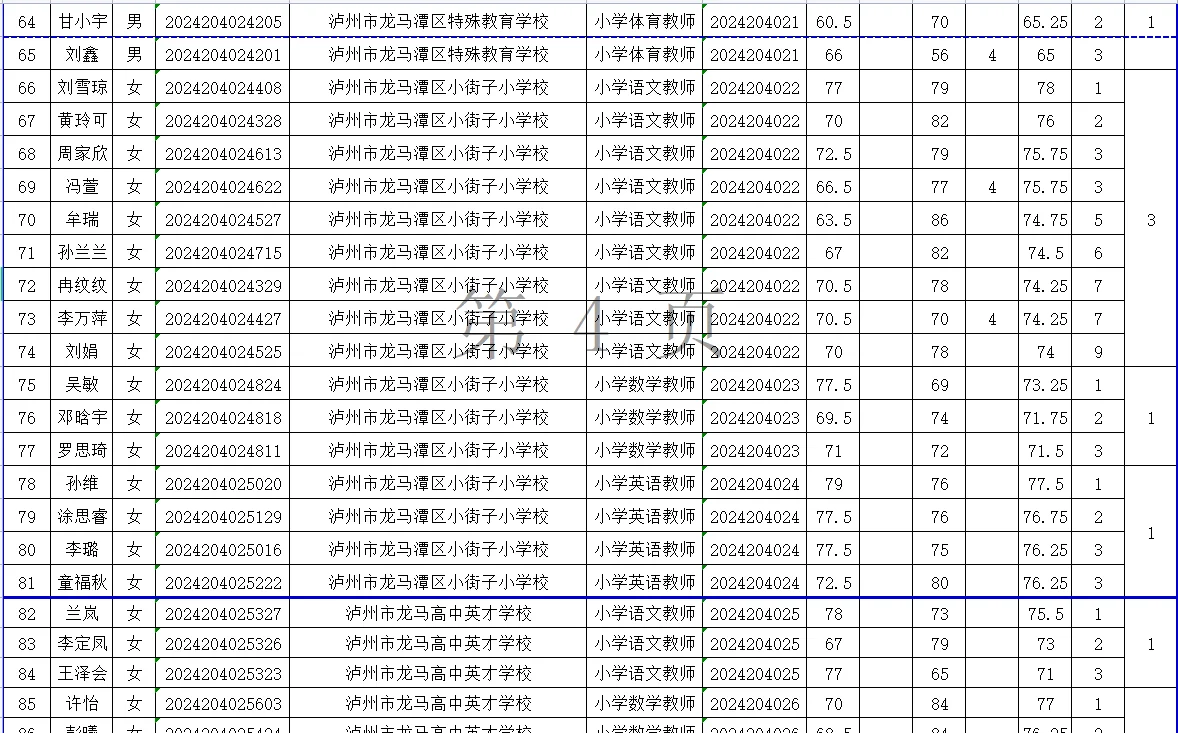Select the total score 76.75 for 涂思睿
The width and height of the screenshot is (1178, 733).
(1044, 516)
